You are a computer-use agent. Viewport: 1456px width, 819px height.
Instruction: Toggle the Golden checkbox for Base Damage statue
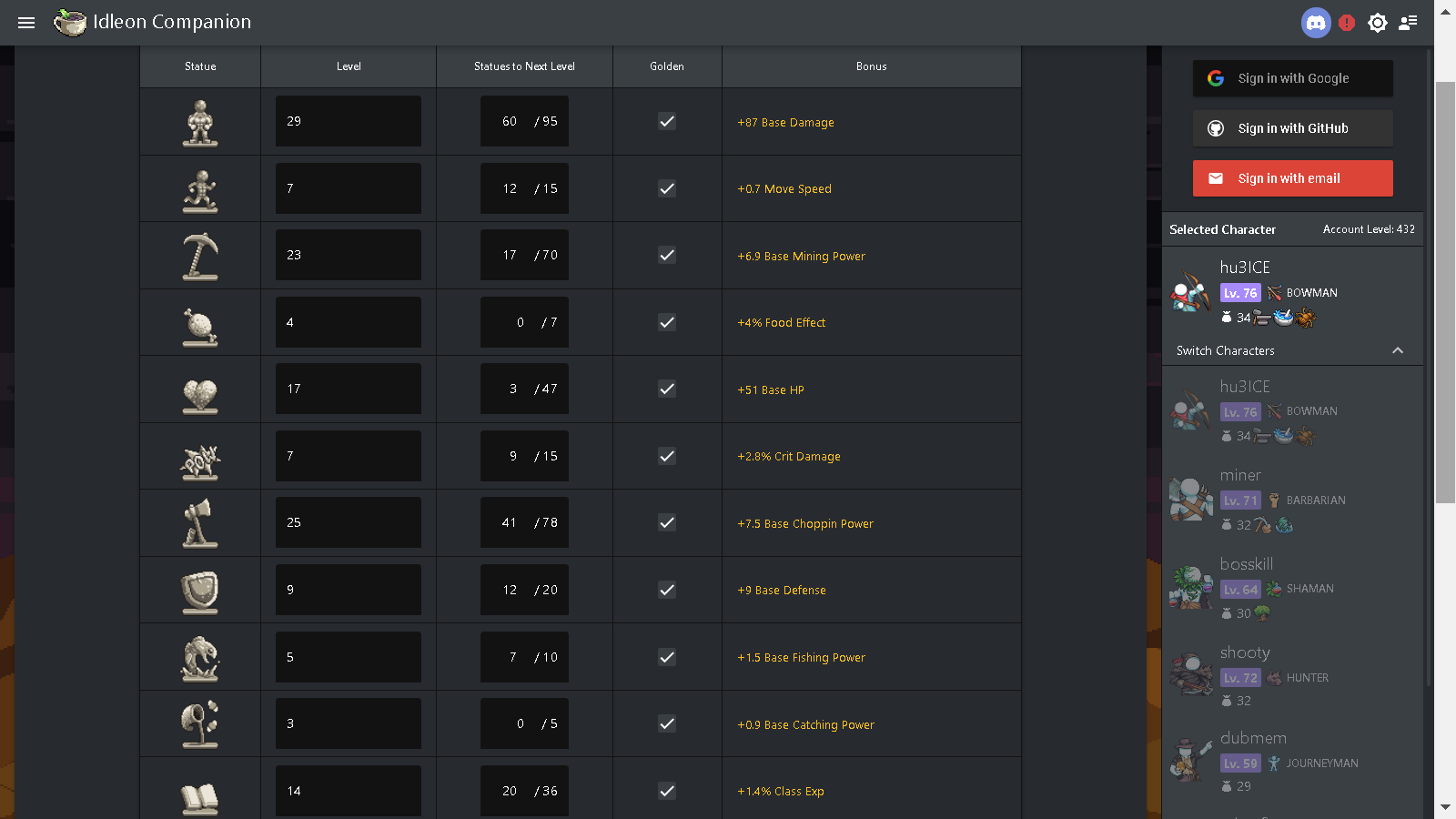tap(667, 121)
